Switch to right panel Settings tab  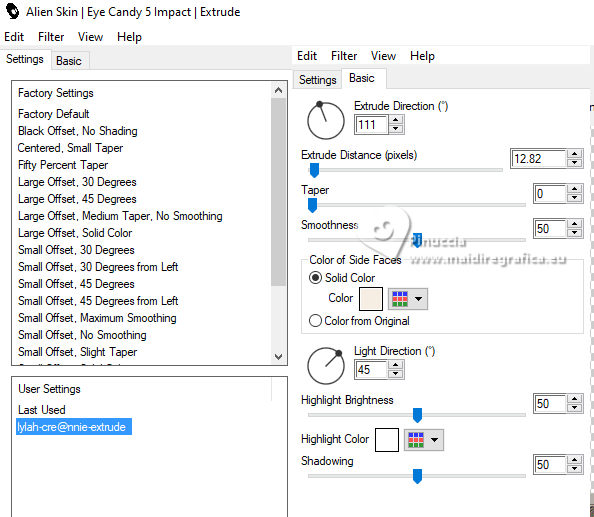317,80
